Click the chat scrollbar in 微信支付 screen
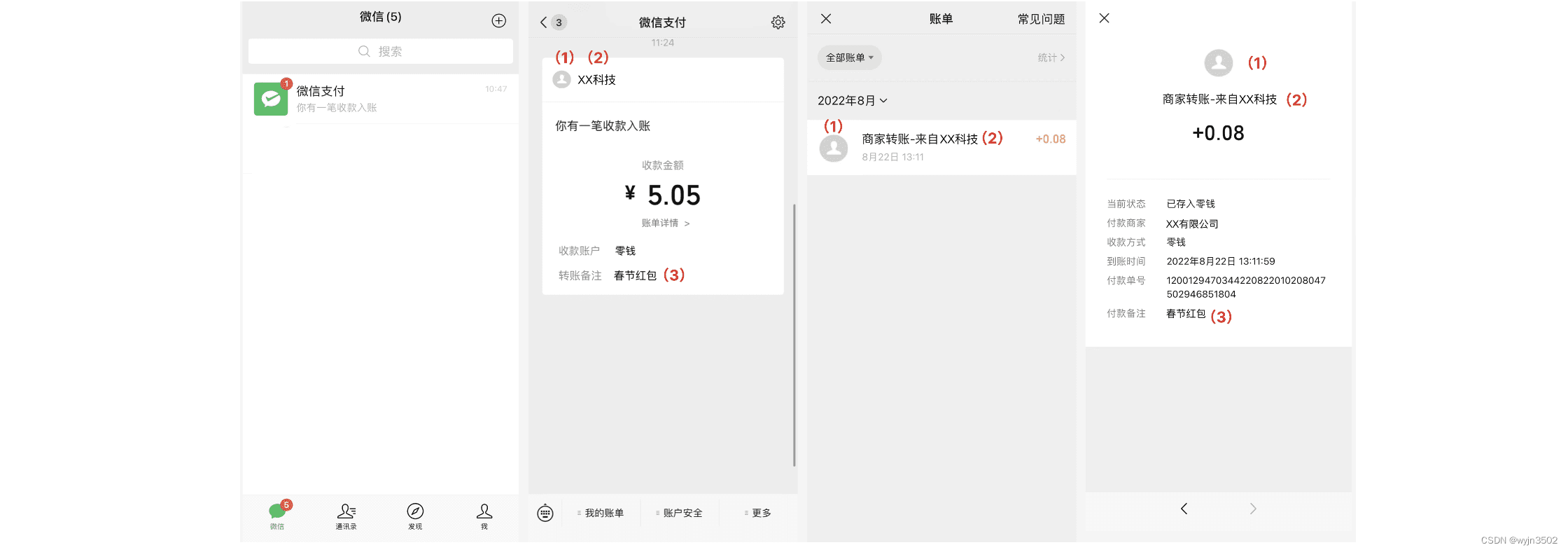 (794, 335)
